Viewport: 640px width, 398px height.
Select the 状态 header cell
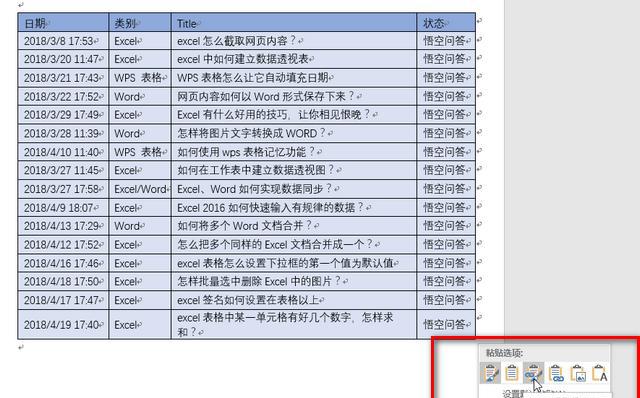tap(446, 22)
